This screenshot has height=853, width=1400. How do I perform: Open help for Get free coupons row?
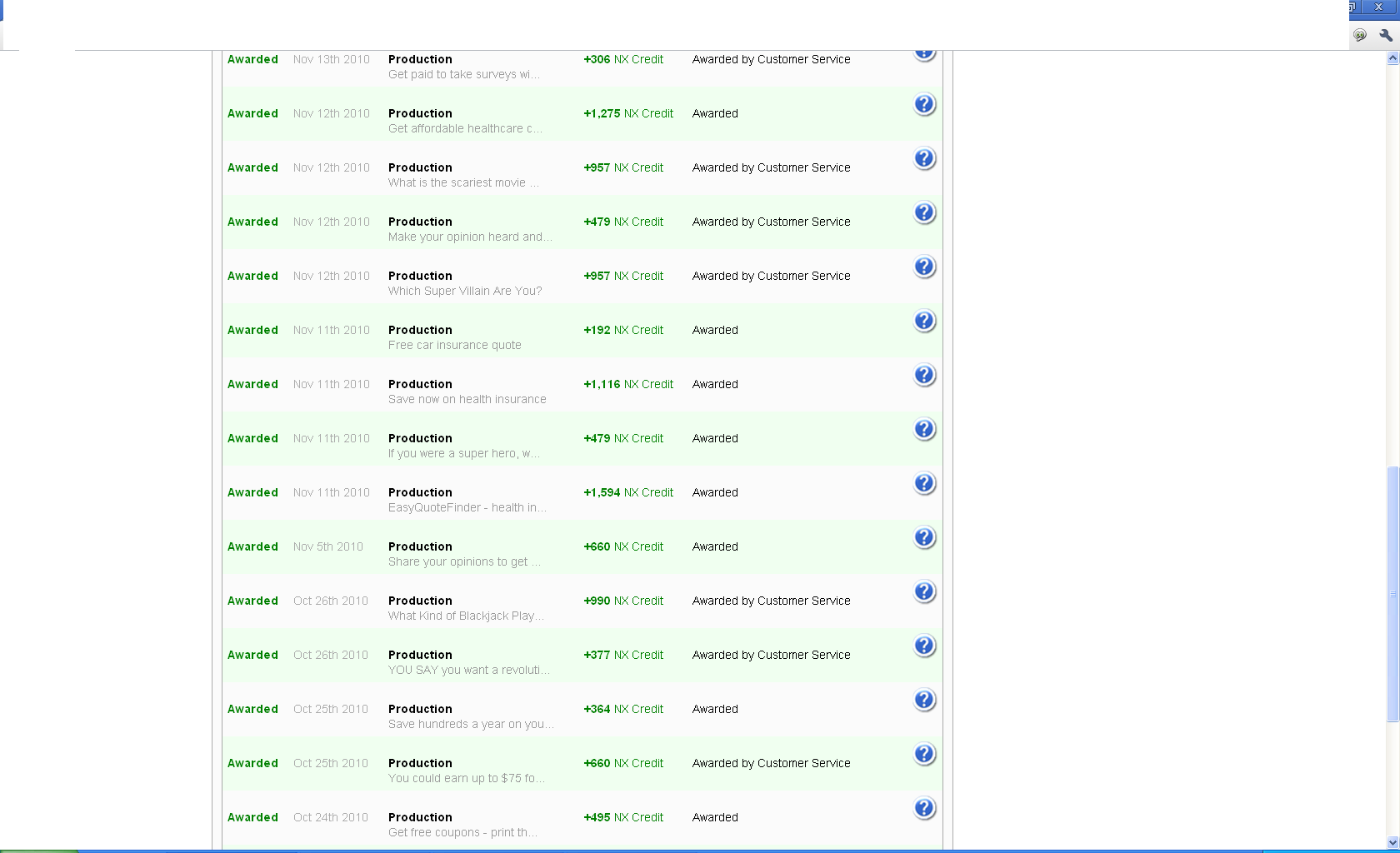click(924, 809)
